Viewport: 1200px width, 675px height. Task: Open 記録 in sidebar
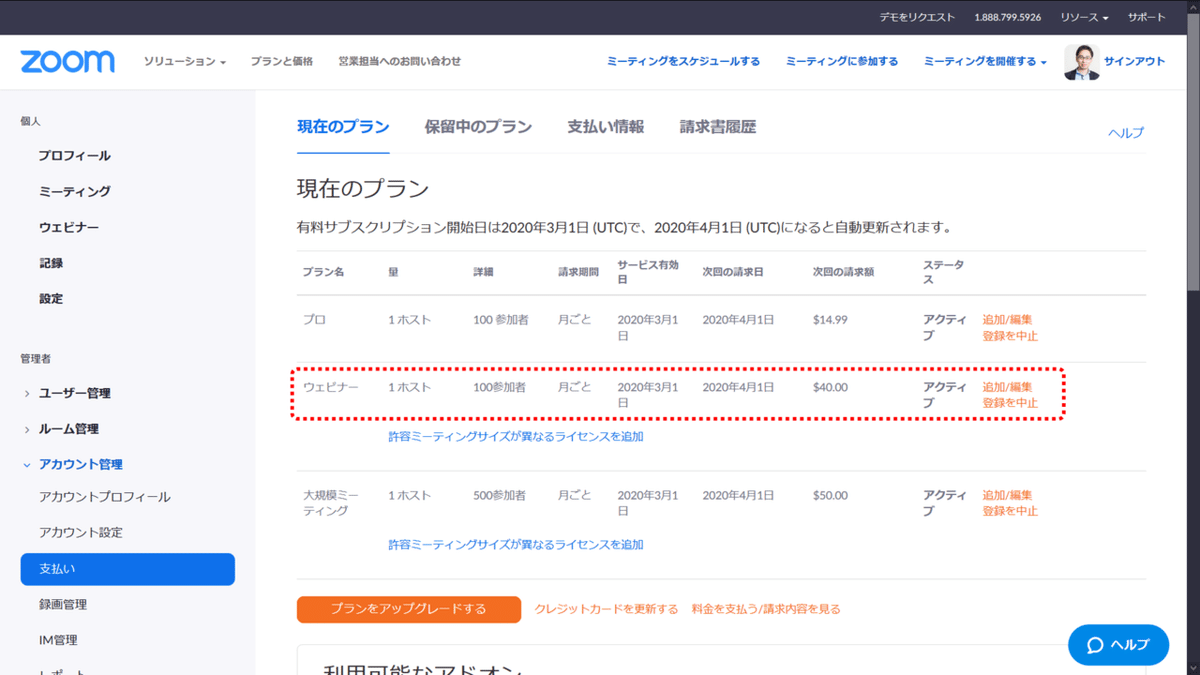coord(51,263)
